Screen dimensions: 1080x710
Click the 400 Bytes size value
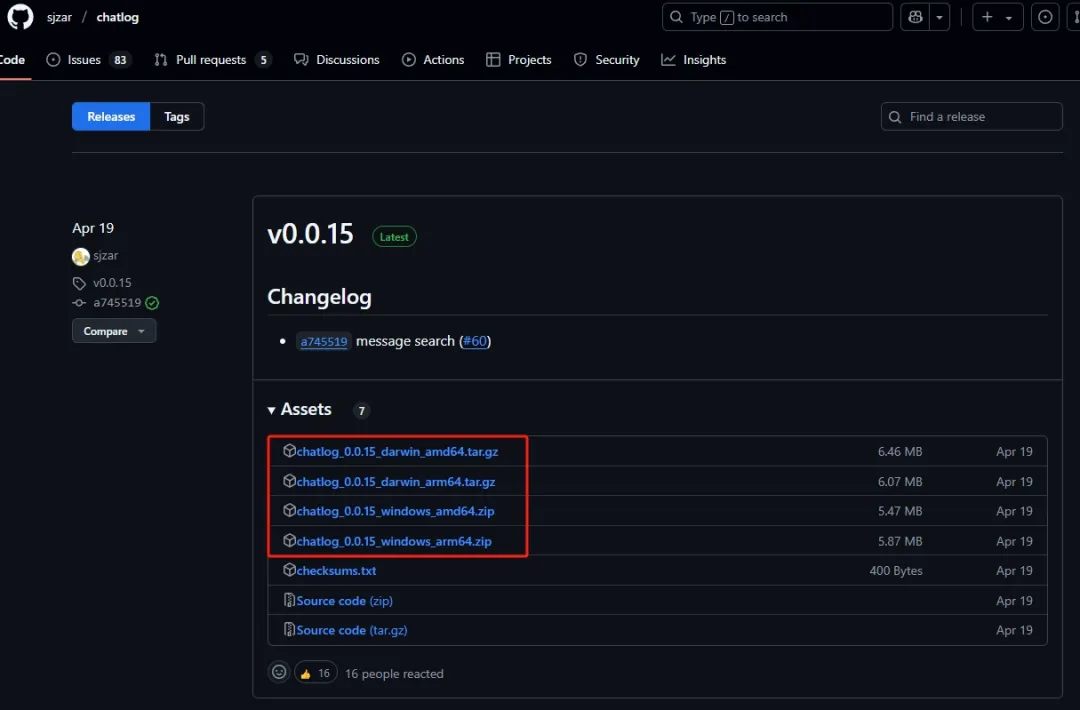pyautogui.click(x=895, y=571)
